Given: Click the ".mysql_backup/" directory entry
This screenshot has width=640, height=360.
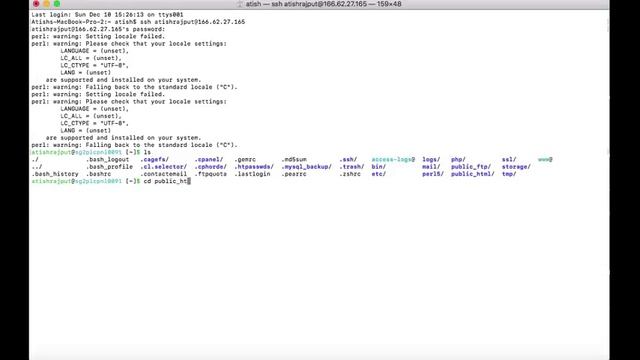Looking at the screenshot, I should pyautogui.click(x=307, y=167).
